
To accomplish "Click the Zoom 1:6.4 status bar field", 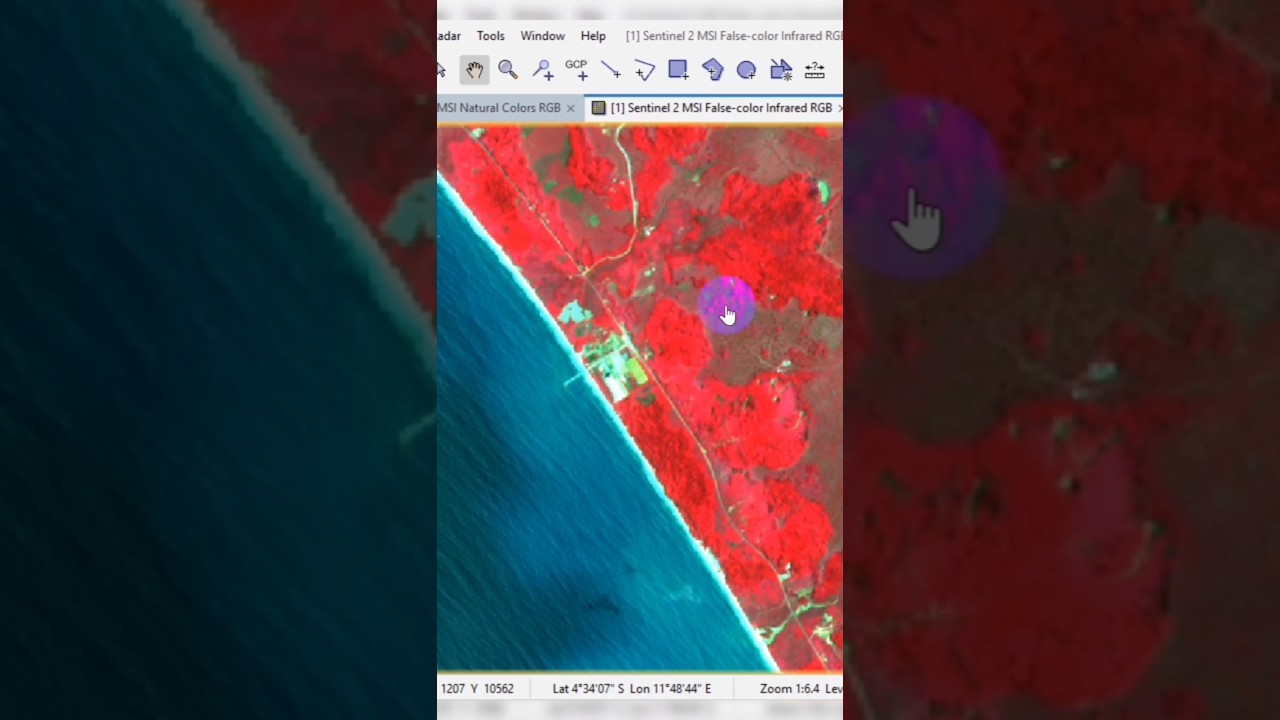I will [x=789, y=689].
